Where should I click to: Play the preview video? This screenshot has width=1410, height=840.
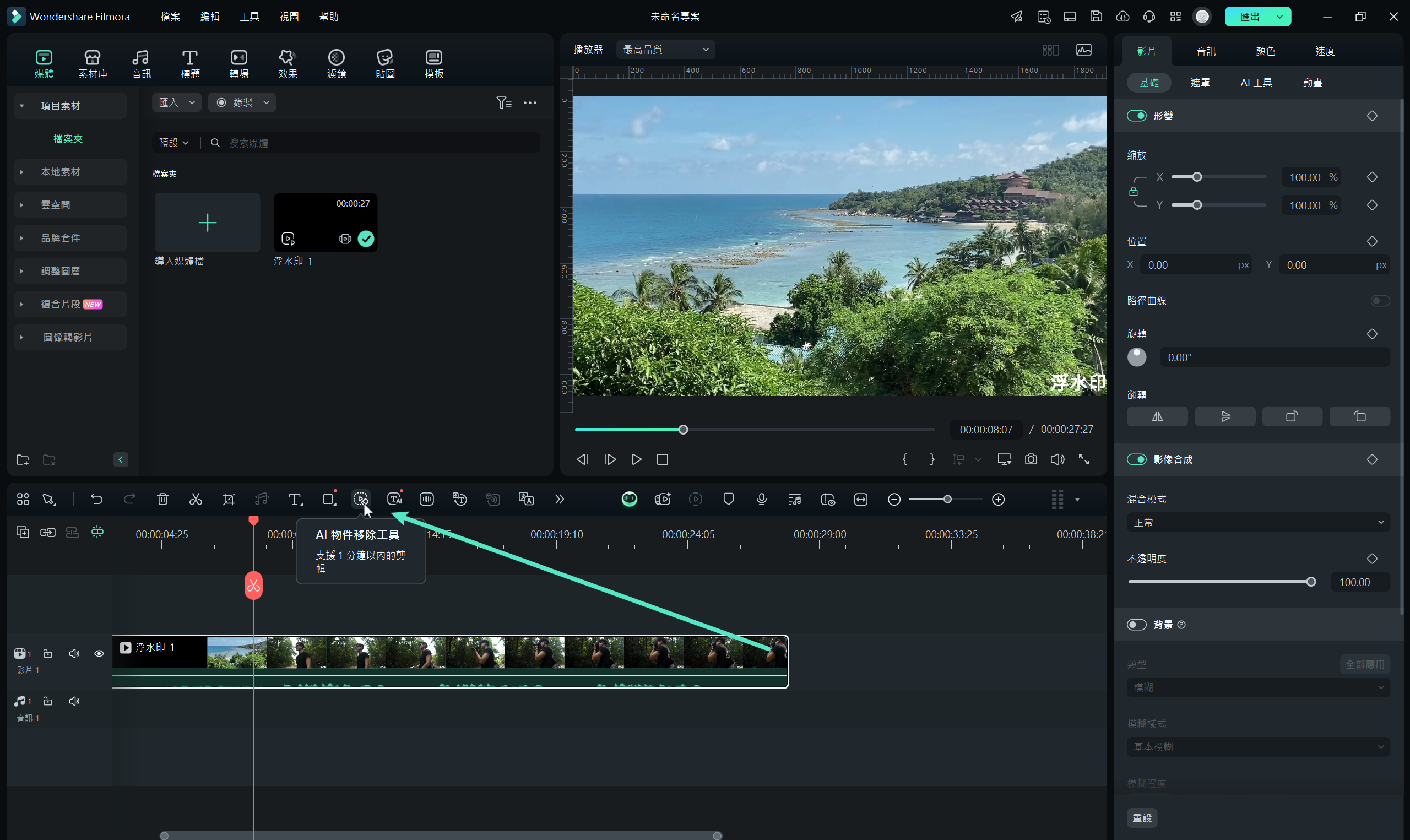(x=636, y=459)
